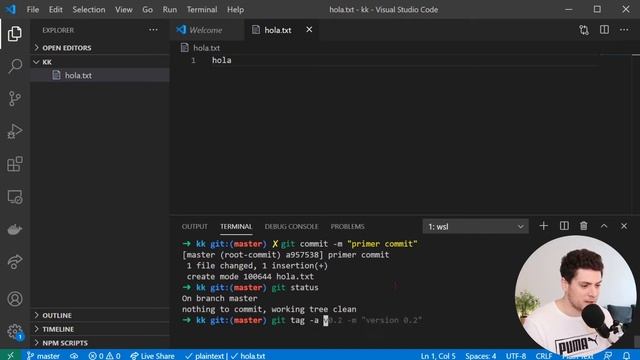Image resolution: width=640 pixels, height=360 pixels.
Task: Open the Search view in activity bar
Action: pos(15,66)
